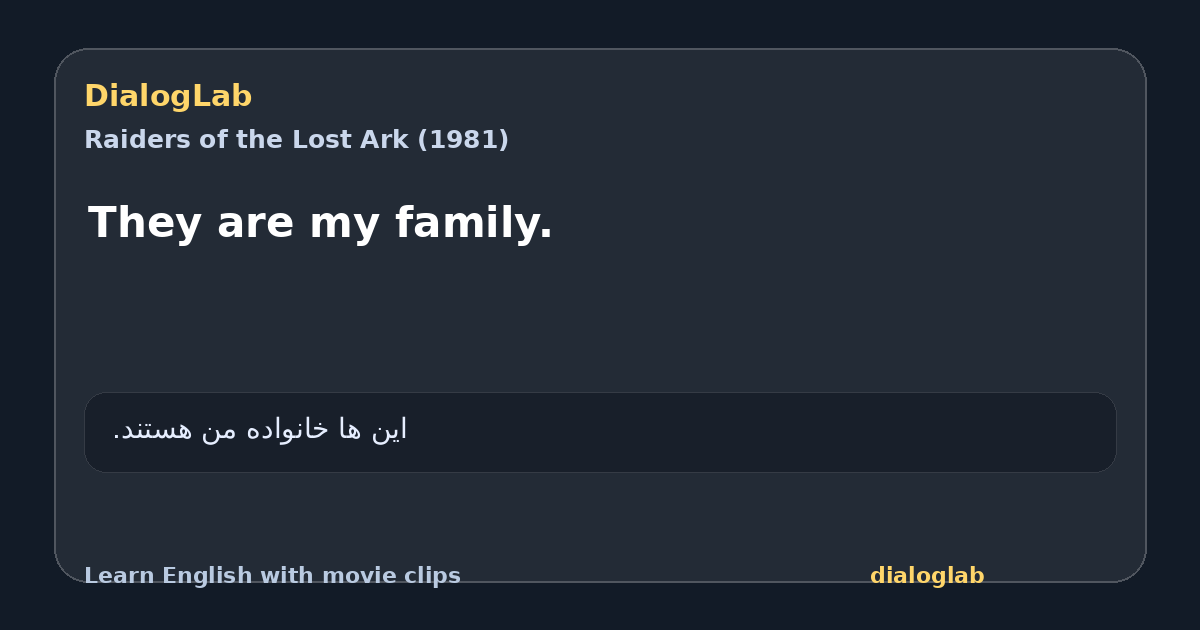Viewport: 1200px width, 630px height.
Task: Select the Persian word خانواده
Action: [287, 429]
